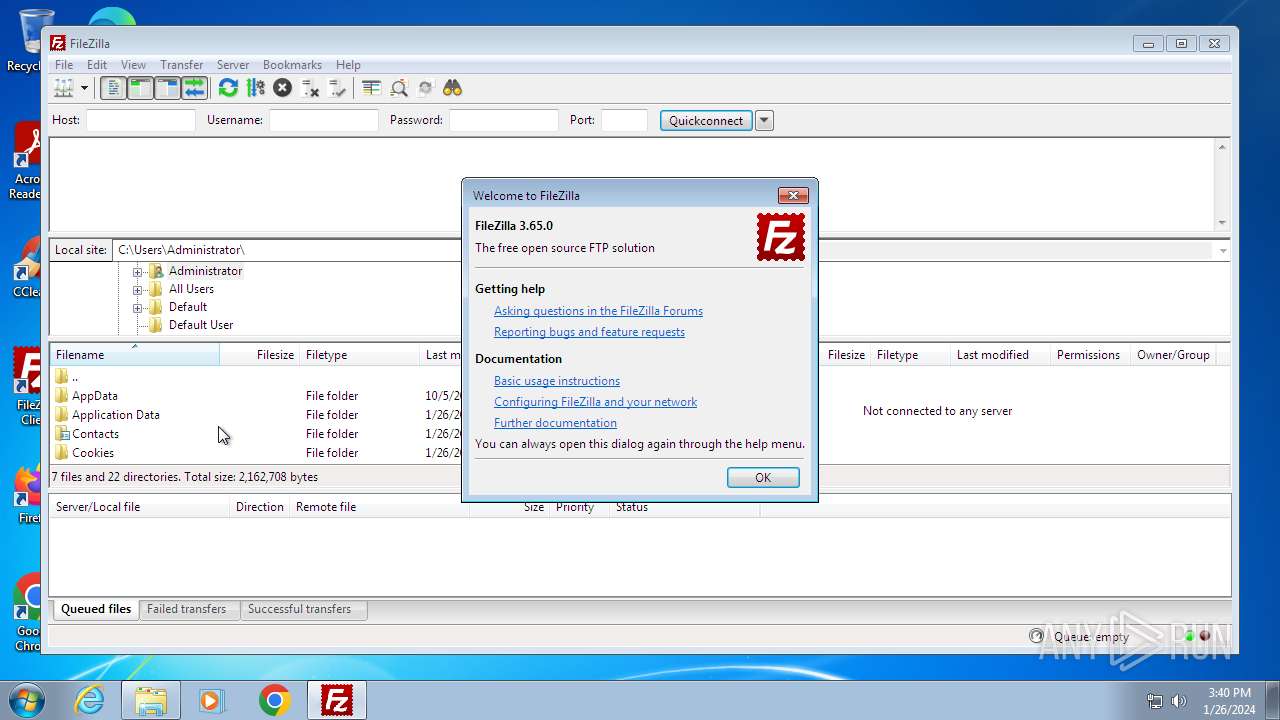Open Basic usage instructions link

point(557,381)
